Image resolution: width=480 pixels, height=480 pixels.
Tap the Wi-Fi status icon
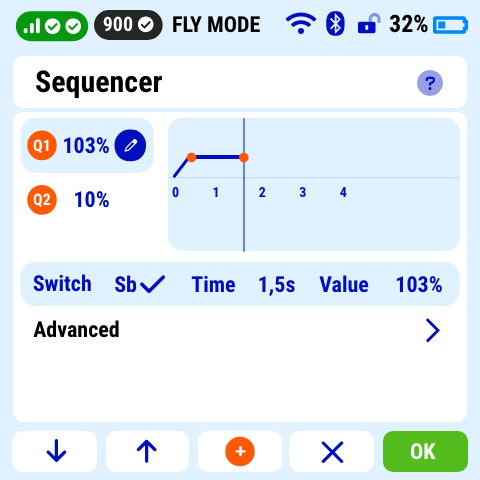click(301, 23)
